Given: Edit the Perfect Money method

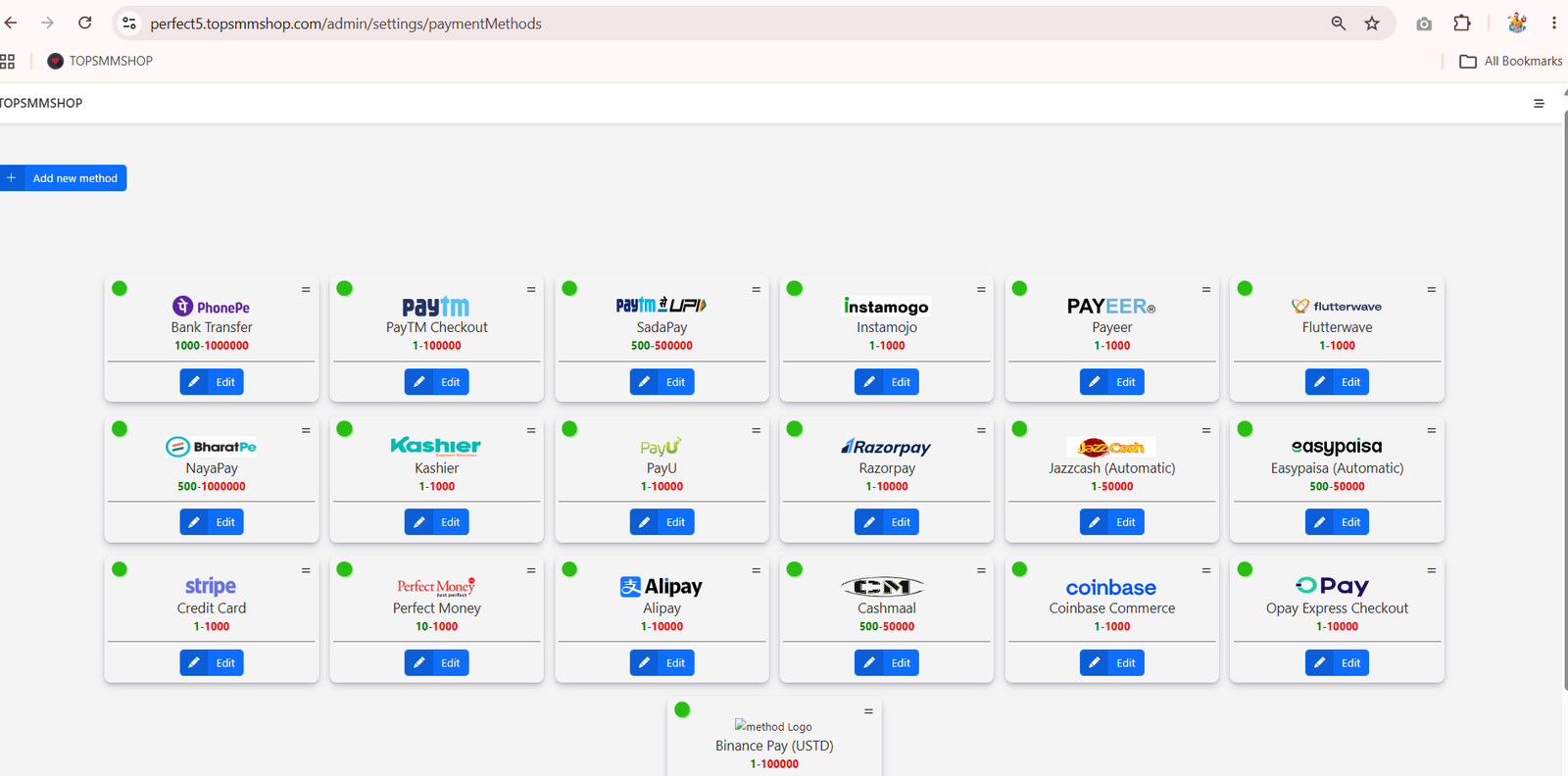Looking at the screenshot, I should 436,663.
